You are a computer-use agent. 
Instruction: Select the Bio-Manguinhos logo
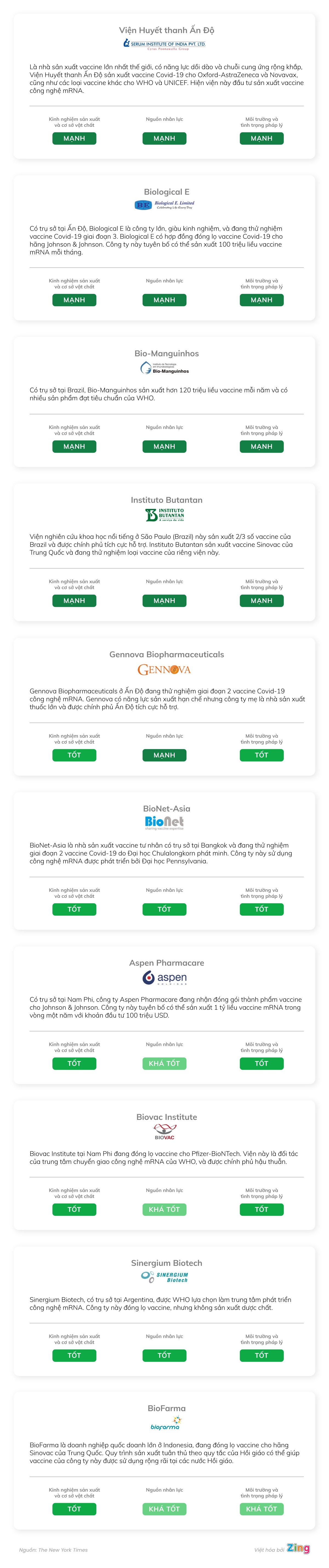click(x=164, y=368)
